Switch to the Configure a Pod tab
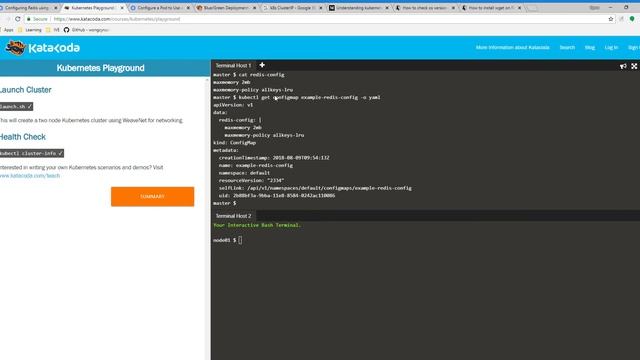The image size is (640, 360). click(159, 8)
